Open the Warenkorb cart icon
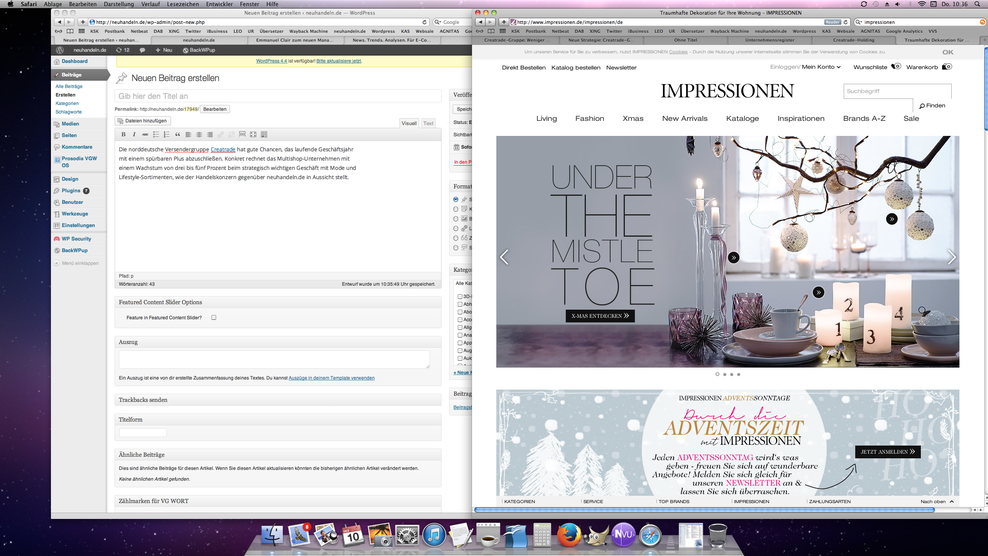The image size is (988, 556). (x=946, y=67)
